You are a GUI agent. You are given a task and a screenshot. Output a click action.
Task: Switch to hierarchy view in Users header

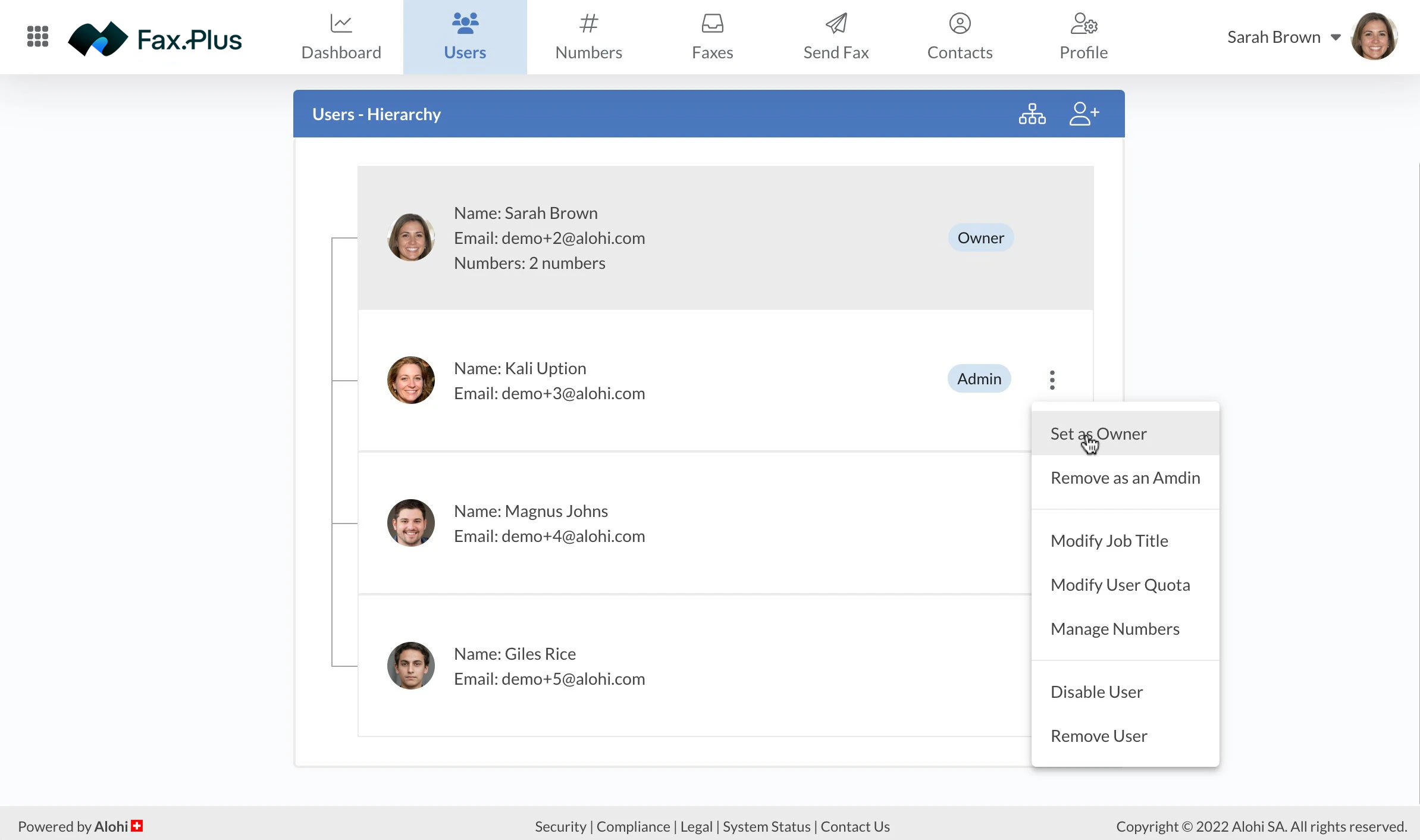coord(1032,114)
